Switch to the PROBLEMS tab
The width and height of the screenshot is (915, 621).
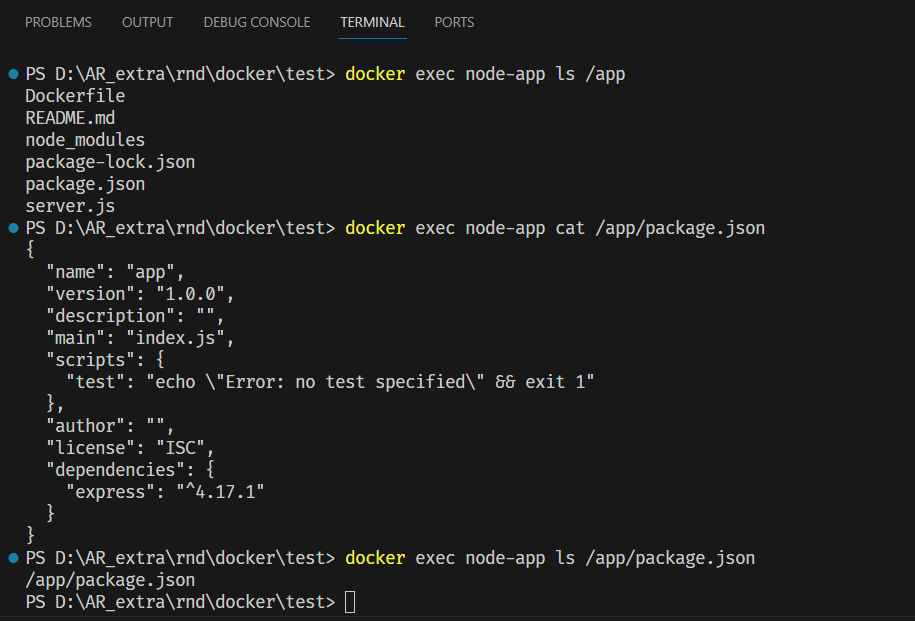coord(58,22)
